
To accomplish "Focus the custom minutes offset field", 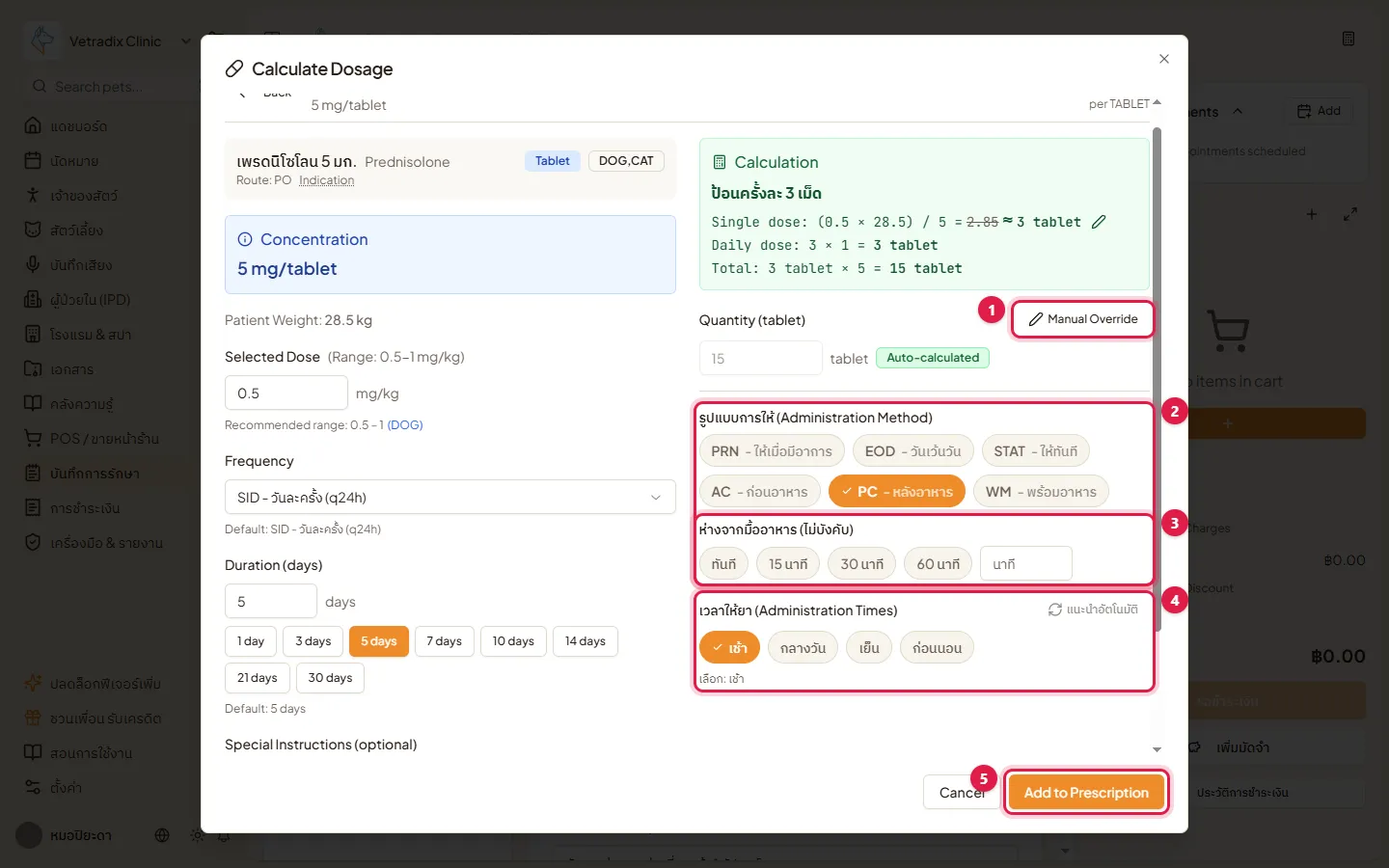I will coord(1026,564).
